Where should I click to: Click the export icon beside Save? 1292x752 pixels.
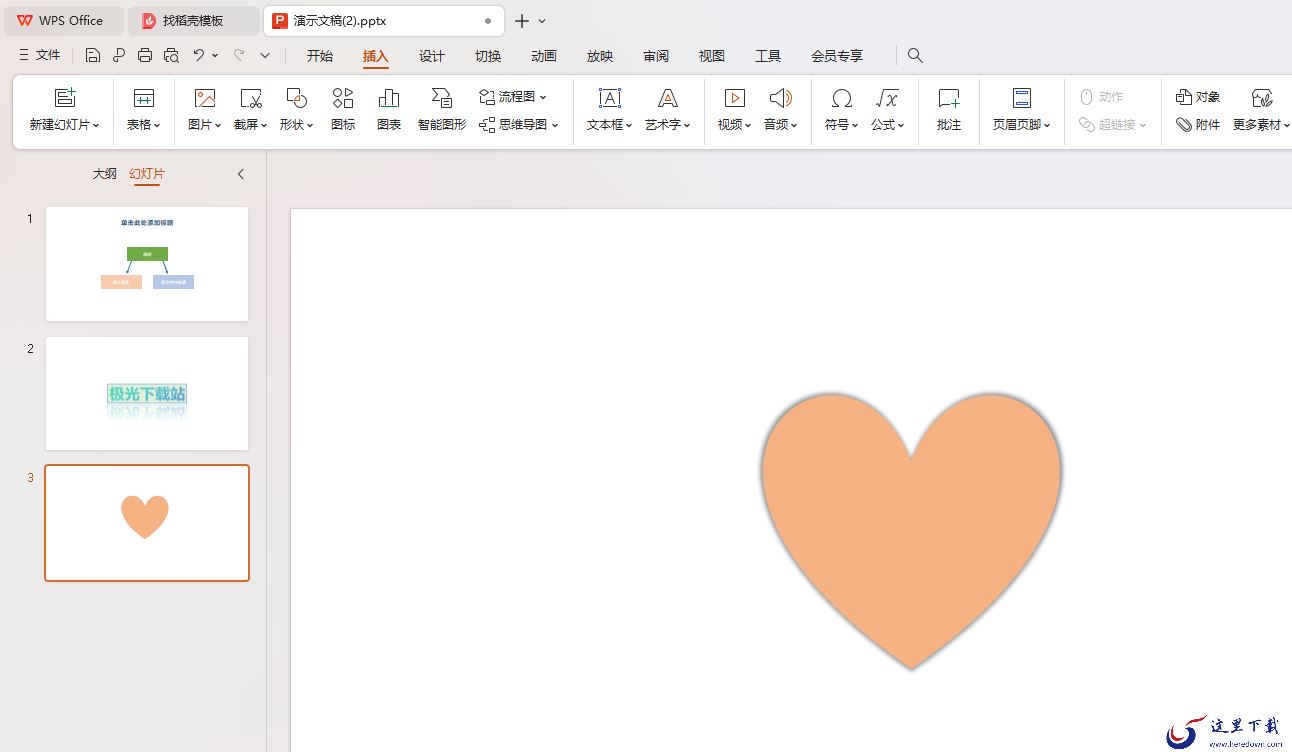click(x=119, y=56)
